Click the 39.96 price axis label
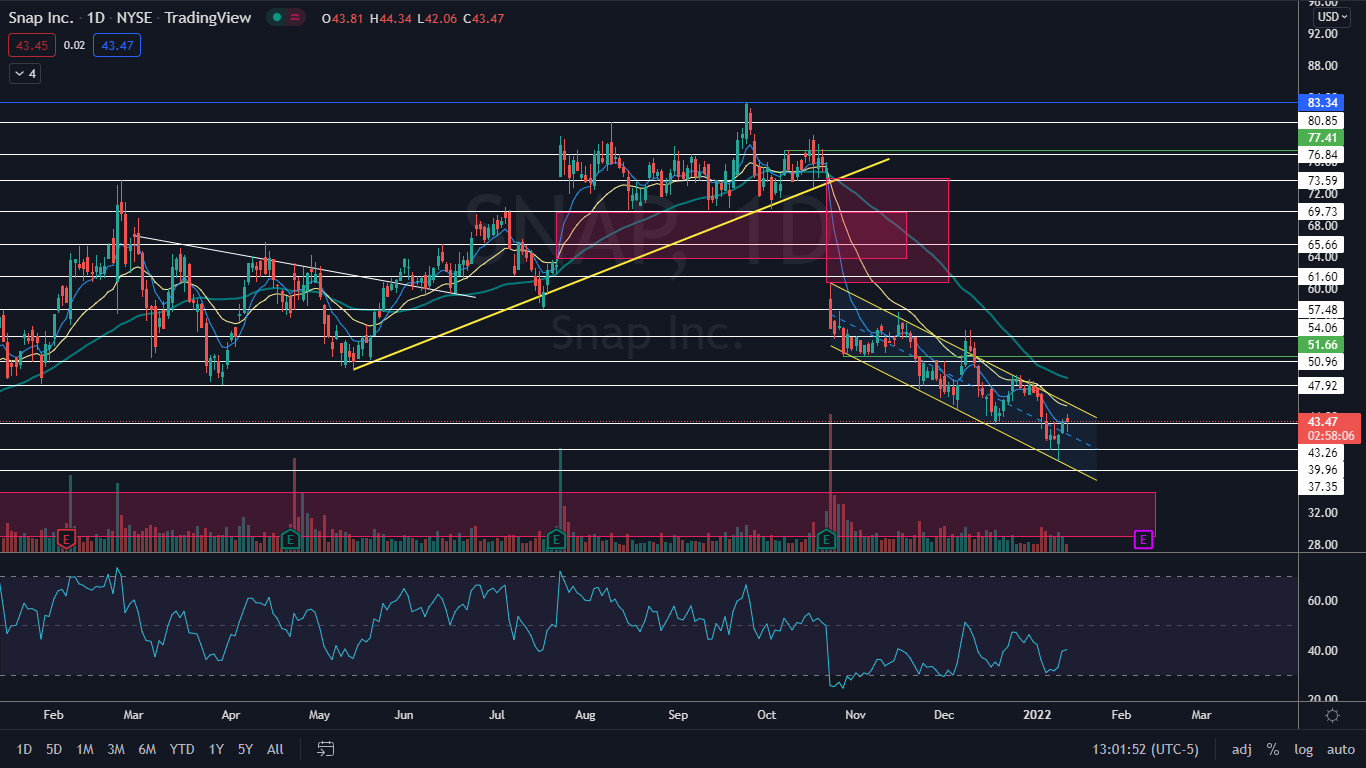The width and height of the screenshot is (1366, 768). (1322, 470)
